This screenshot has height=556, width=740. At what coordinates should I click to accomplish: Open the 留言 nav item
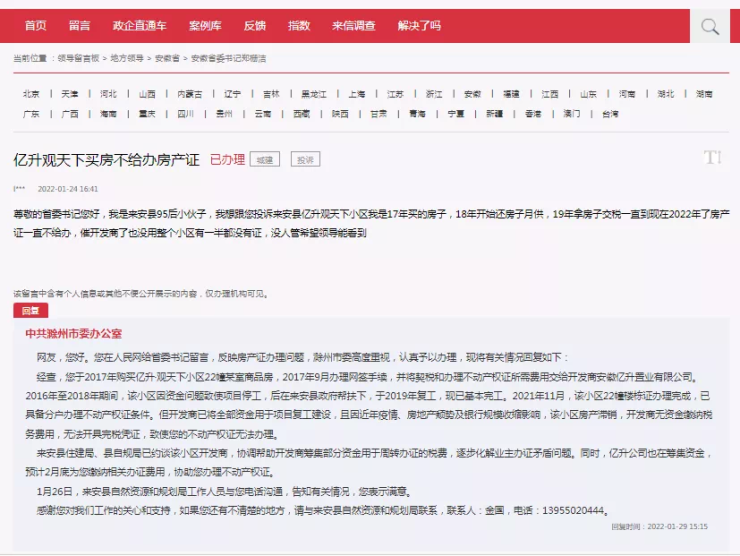tap(79, 25)
